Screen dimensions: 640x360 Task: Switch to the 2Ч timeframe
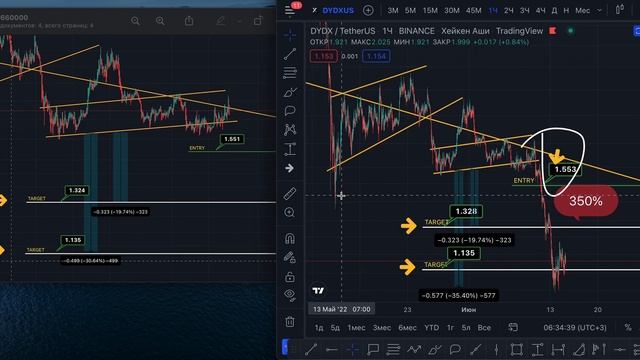(x=509, y=11)
